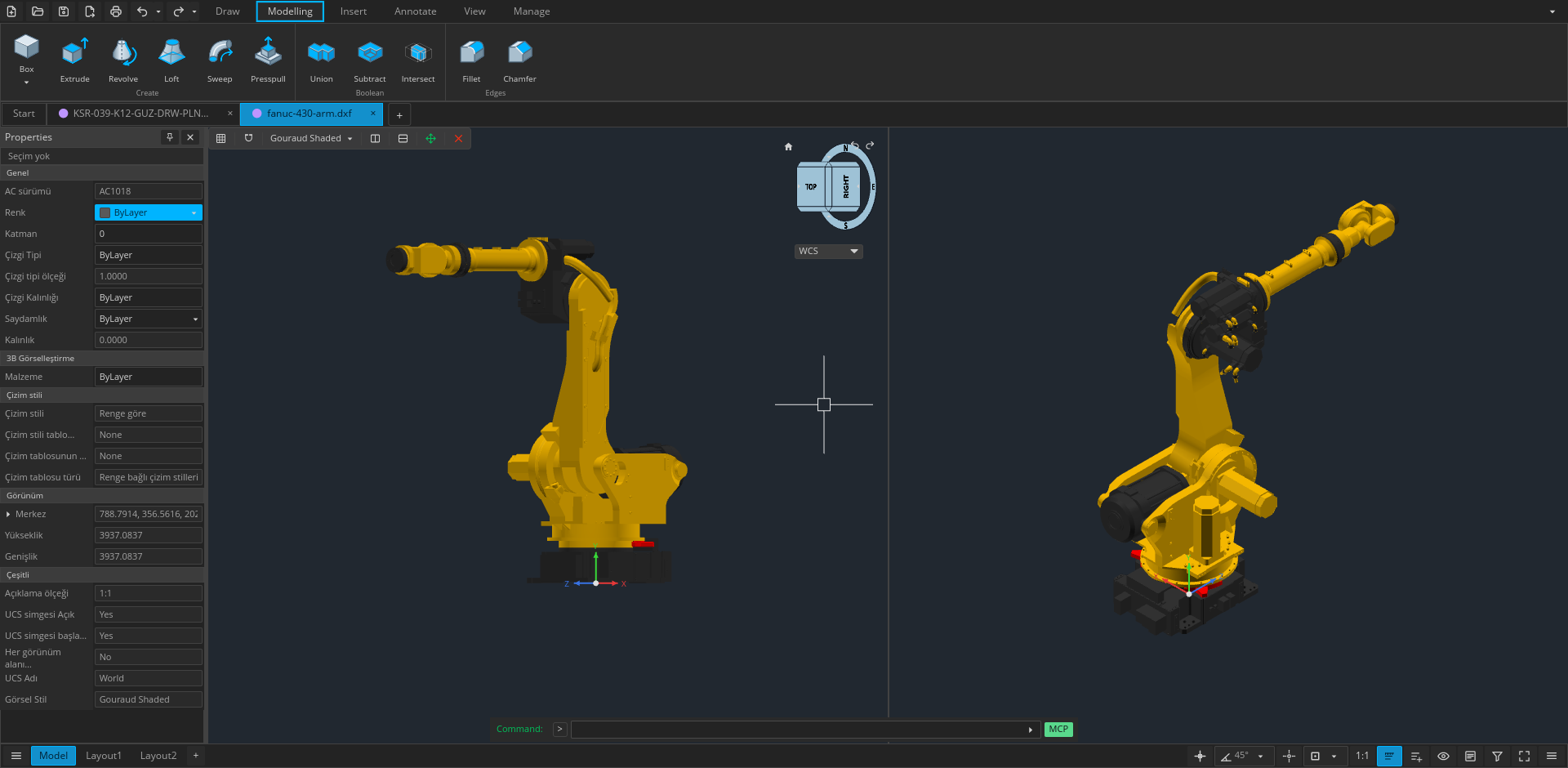
Task: Toggle the snap magnet in viewport toolbar
Action: [x=248, y=138]
